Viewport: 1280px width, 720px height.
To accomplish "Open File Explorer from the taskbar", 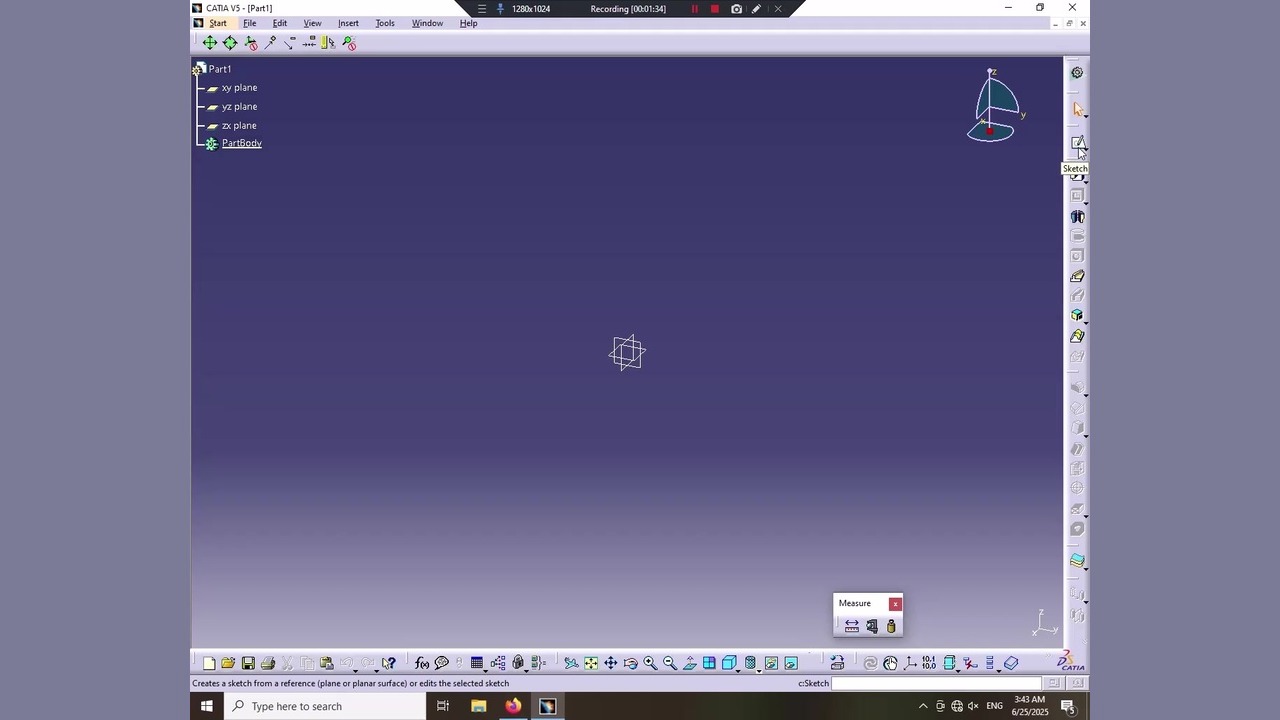I will (x=479, y=706).
